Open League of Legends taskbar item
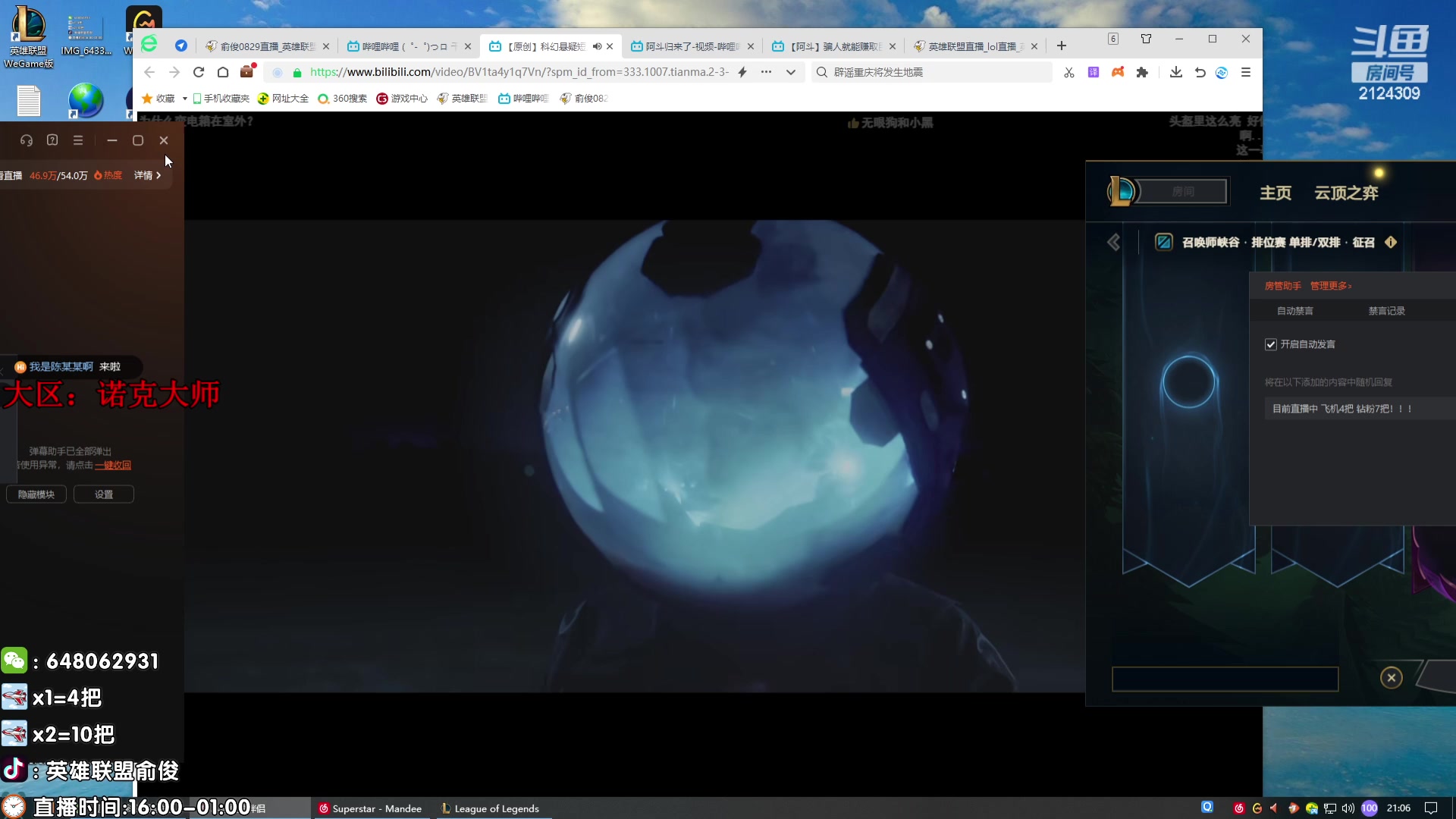1456x819 pixels. 491,808
